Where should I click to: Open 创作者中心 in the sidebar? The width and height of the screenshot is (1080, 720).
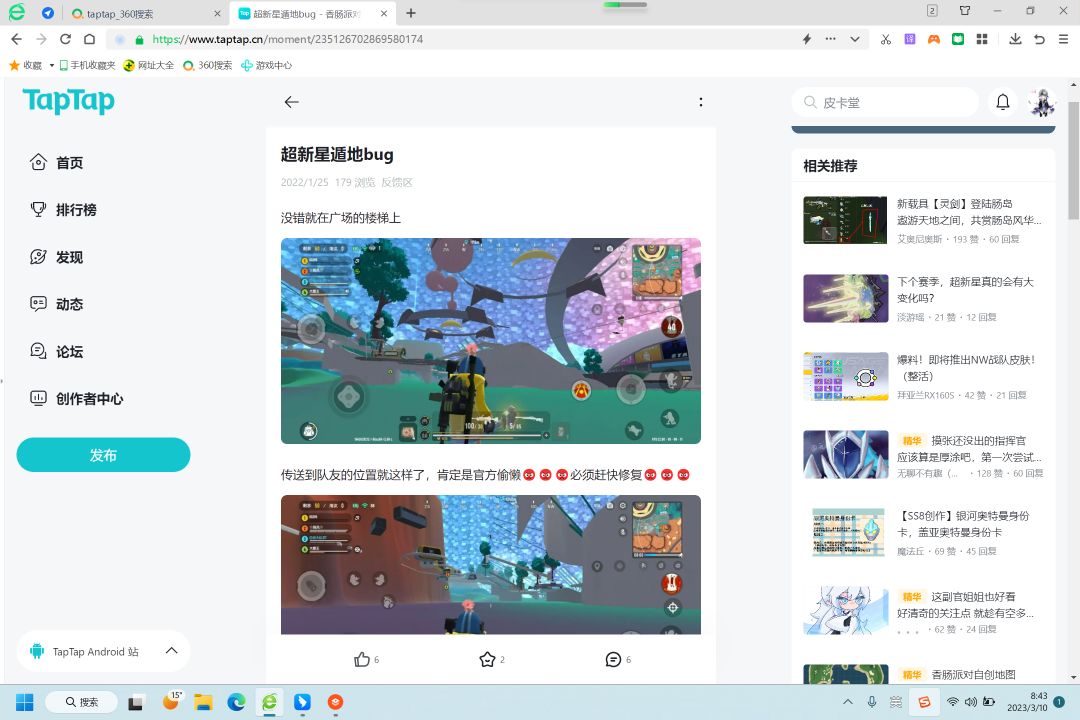click(x=76, y=398)
